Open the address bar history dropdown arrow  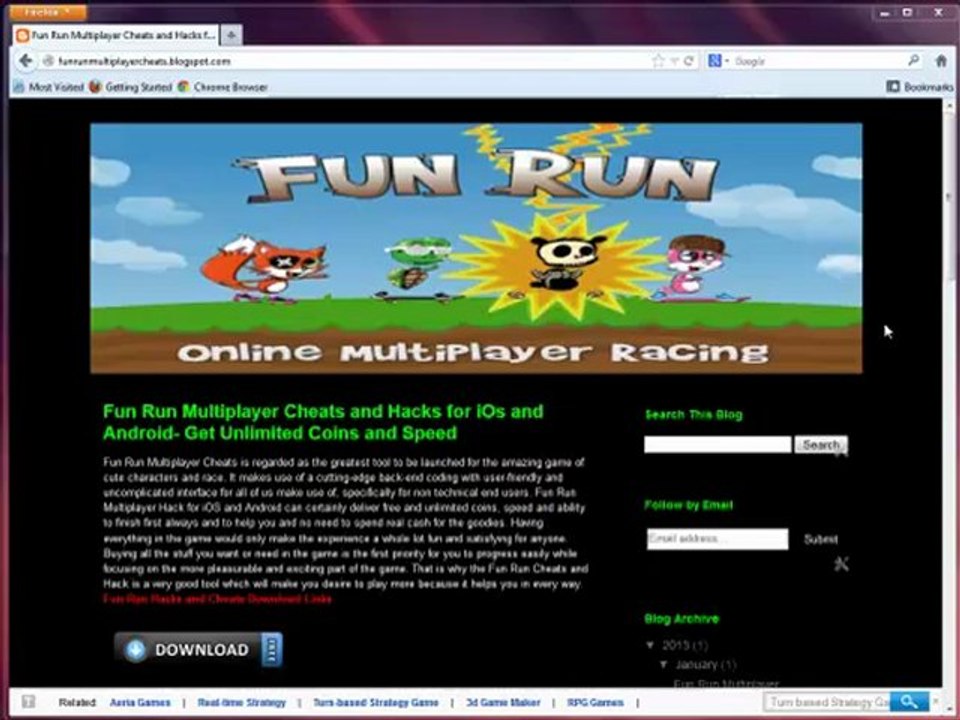pyautogui.click(x=674, y=61)
